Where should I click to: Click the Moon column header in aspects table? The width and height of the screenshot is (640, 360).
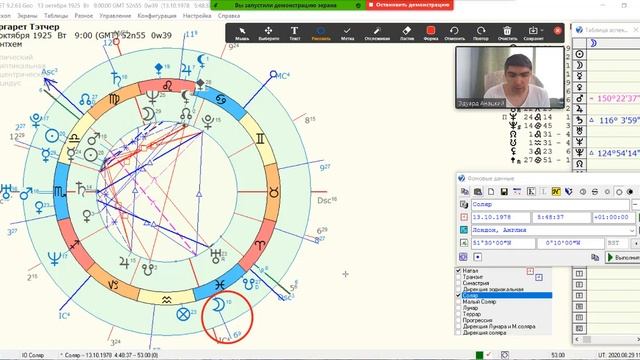coord(594,43)
